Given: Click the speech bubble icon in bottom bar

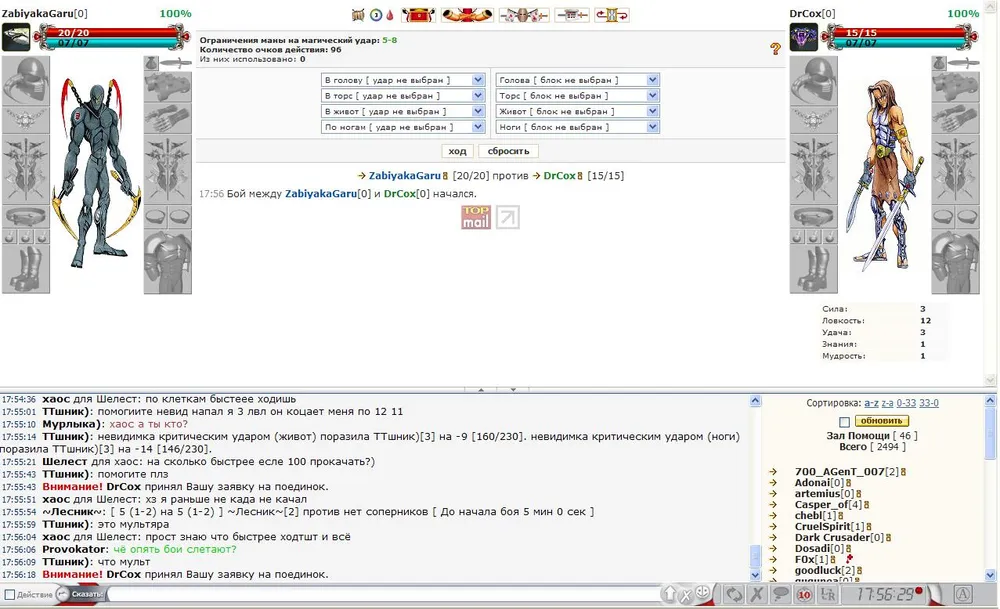Looking at the screenshot, I should (781, 594).
